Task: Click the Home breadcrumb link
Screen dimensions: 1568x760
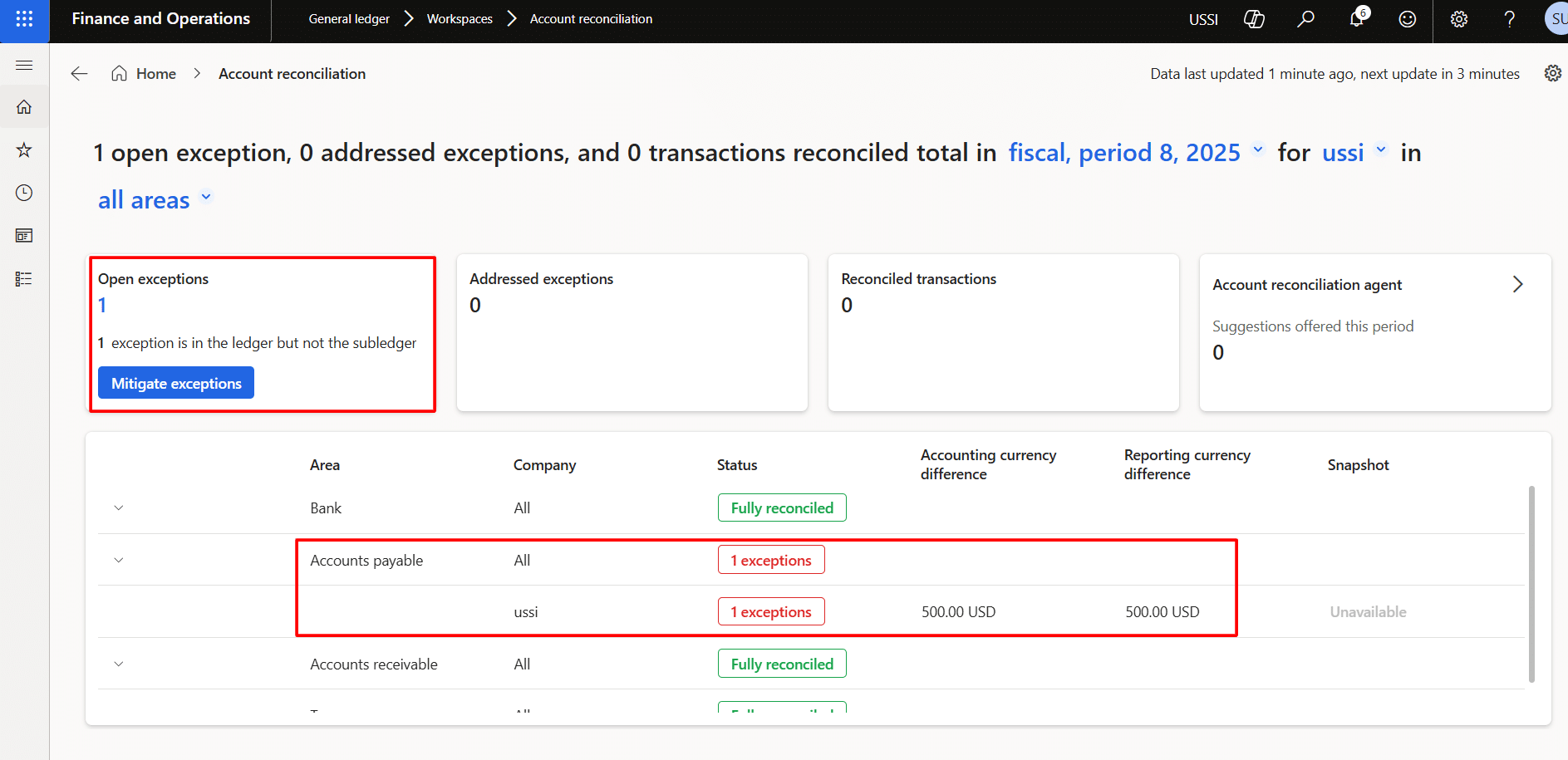Action: (155, 74)
